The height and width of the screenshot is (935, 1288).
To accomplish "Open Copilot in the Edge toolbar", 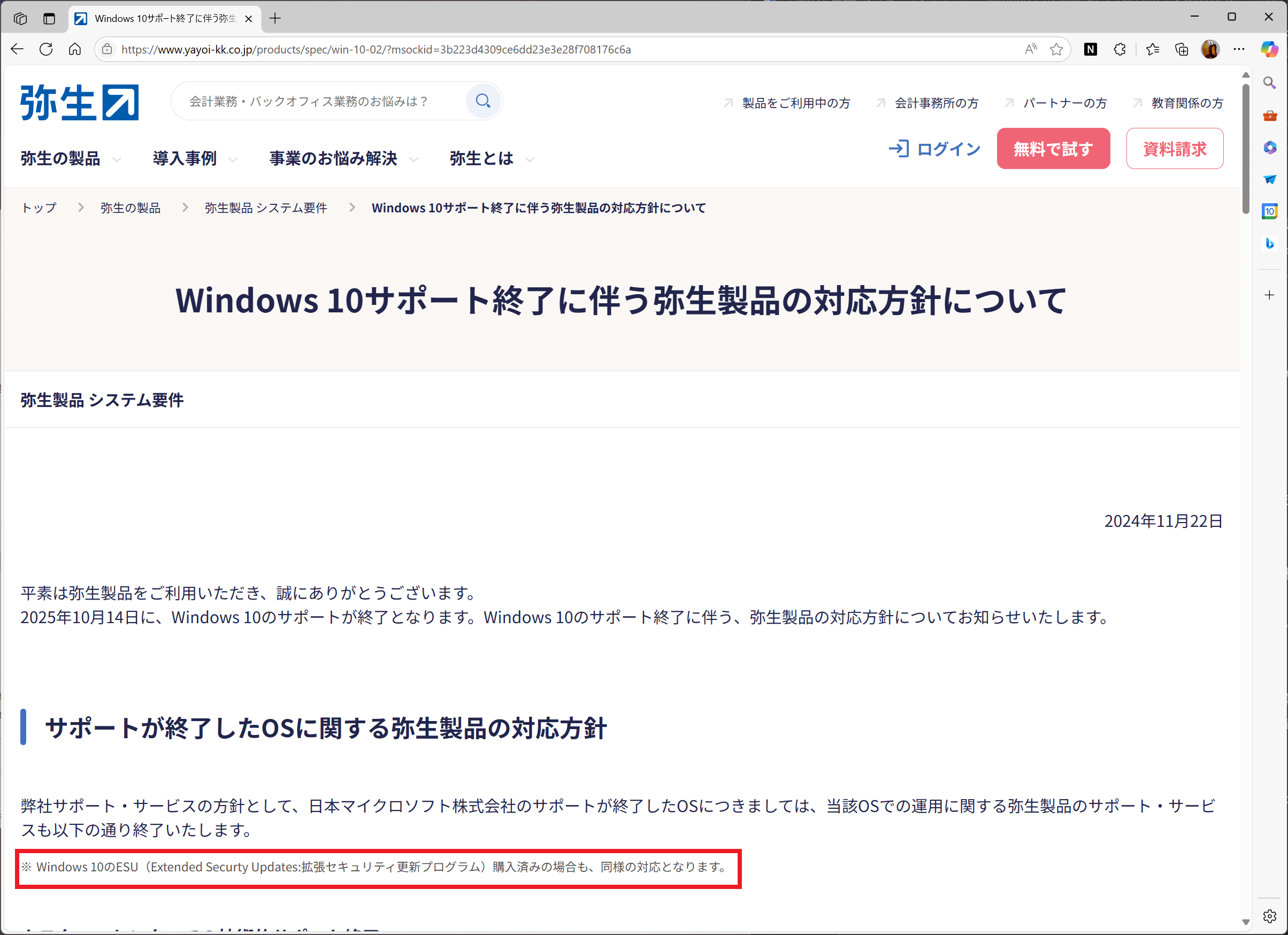I will pyautogui.click(x=1269, y=49).
